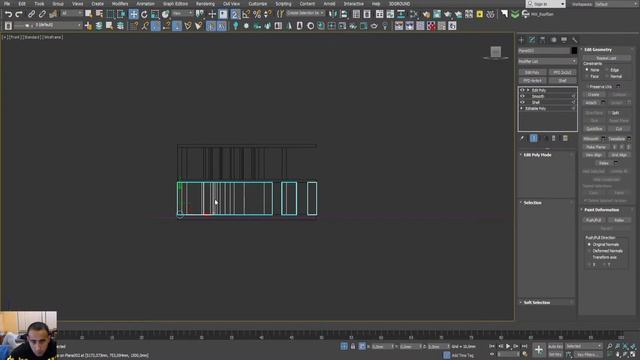Open the layer dropdown showing 0 (default)
640x360 pixels.
(47, 25)
